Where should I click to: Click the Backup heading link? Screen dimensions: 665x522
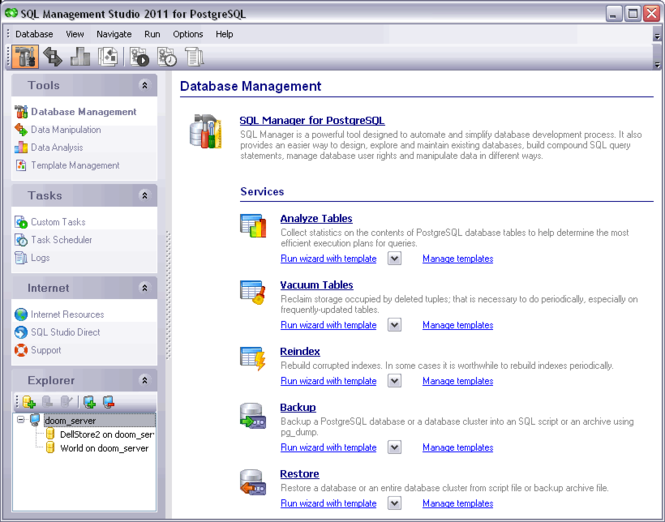point(298,408)
